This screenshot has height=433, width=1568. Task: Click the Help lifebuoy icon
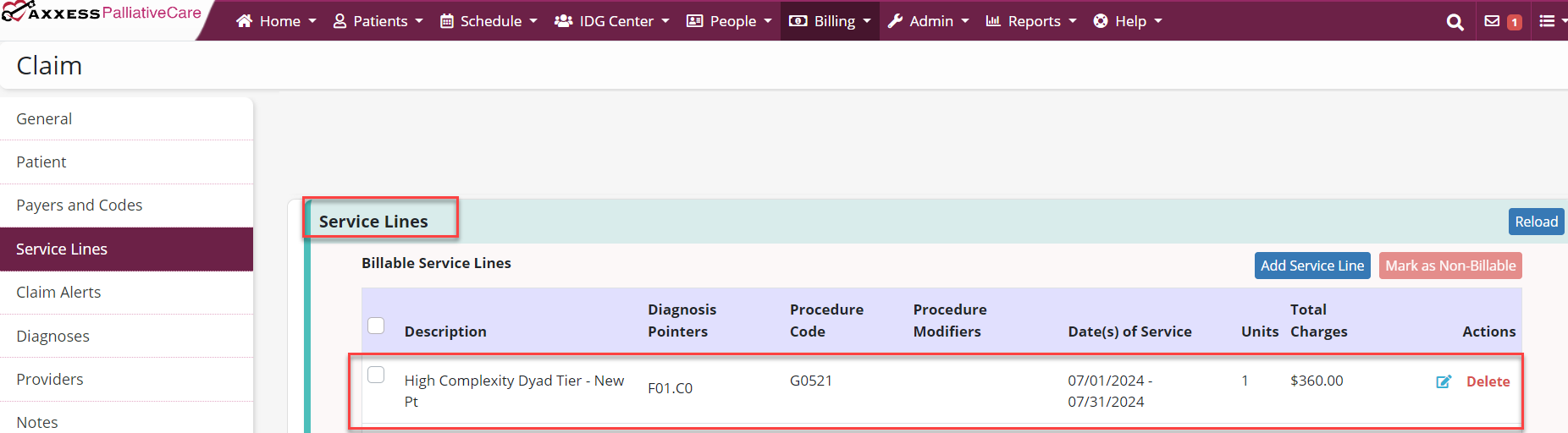[x=1101, y=21]
